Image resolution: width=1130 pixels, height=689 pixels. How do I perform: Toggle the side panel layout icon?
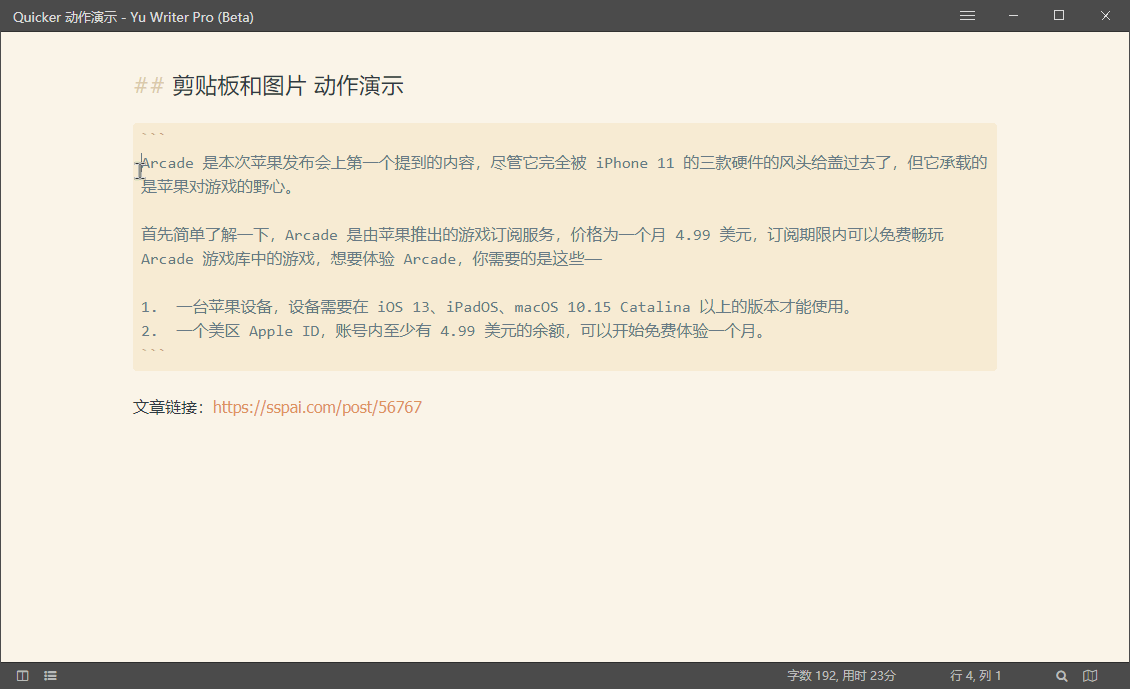click(x=22, y=675)
